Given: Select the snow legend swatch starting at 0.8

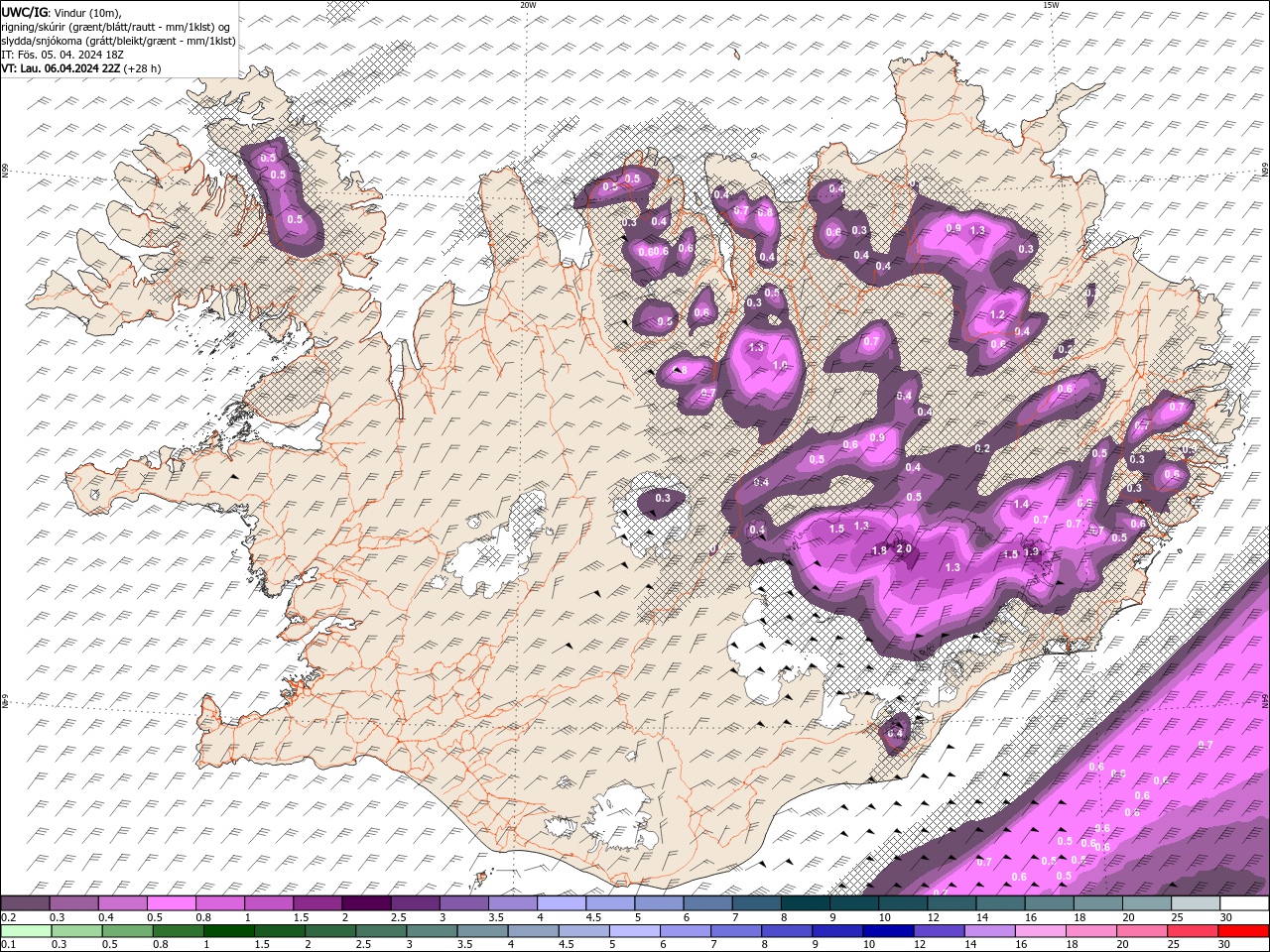Looking at the screenshot, I should (x=220, y=903).
